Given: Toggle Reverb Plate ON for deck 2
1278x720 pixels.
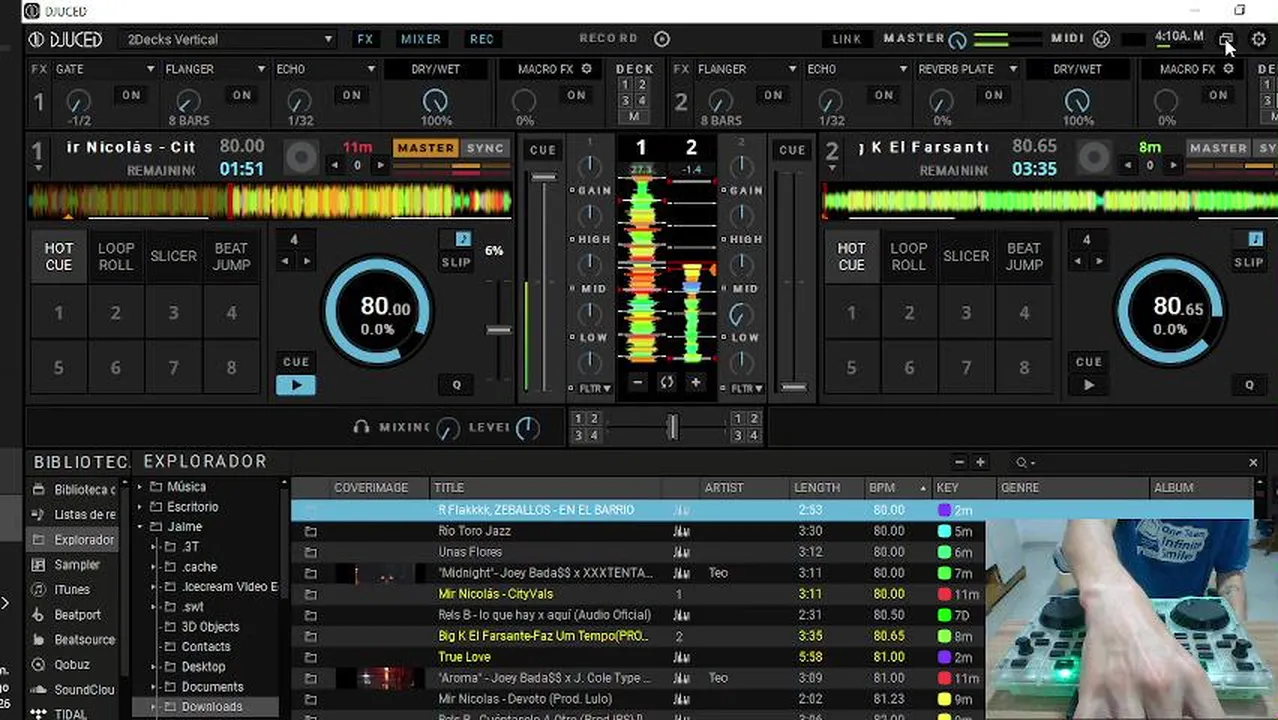Looking at the screenshot, I should pos(993,95).
